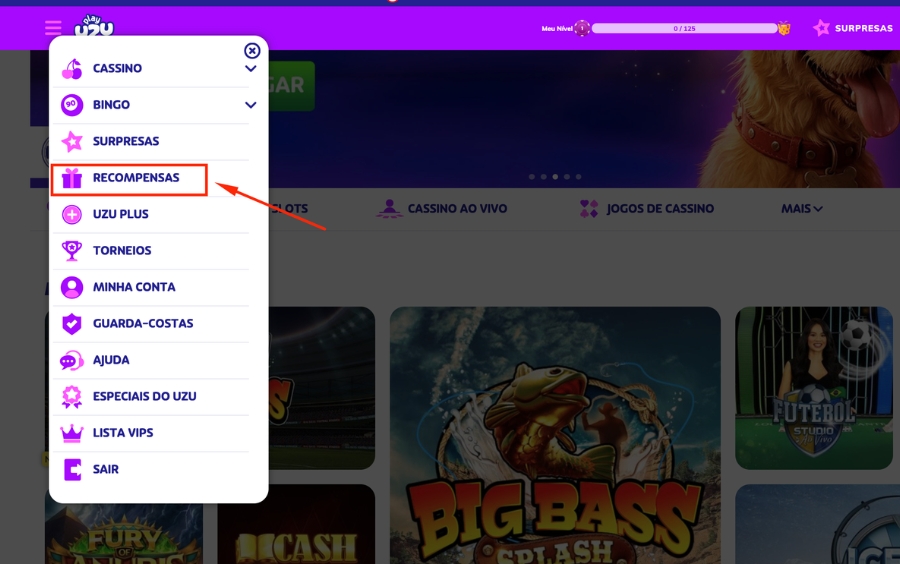Image resolution: width=900 pixels, height=564 pixels.
Task: Click the green banner button behind menu
Action: click(292, 85)
